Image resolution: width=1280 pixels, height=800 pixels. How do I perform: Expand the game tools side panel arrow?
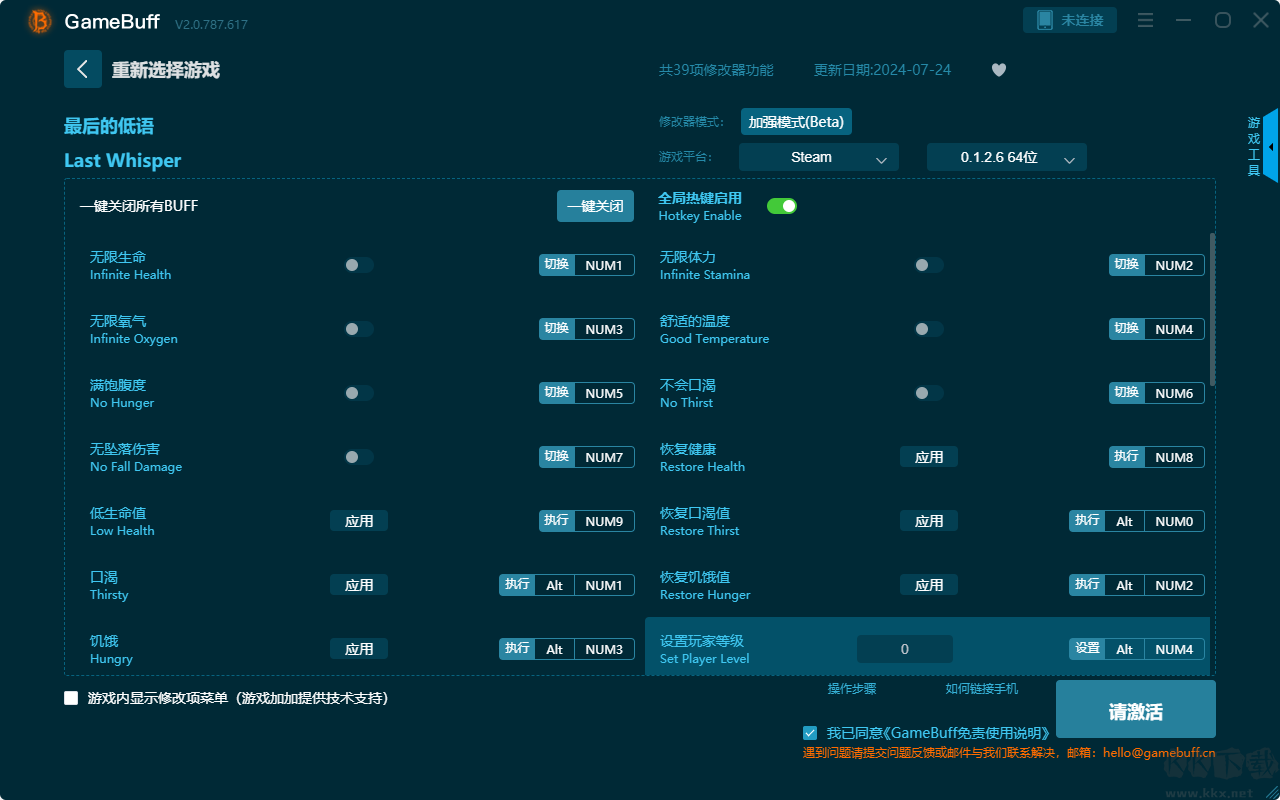[x=1270, y=147]
